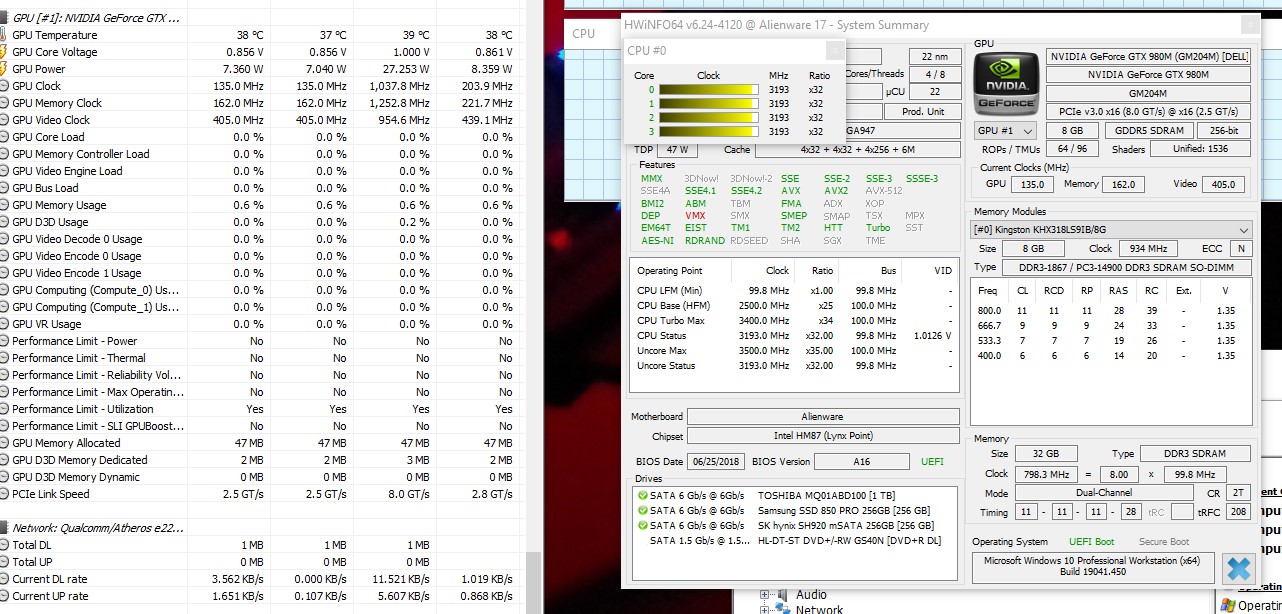Viewport: 1282px width, 614px height.
Task: Click the Core 3 clock bar
Action: pyautogui.click(x=708, y=131)
